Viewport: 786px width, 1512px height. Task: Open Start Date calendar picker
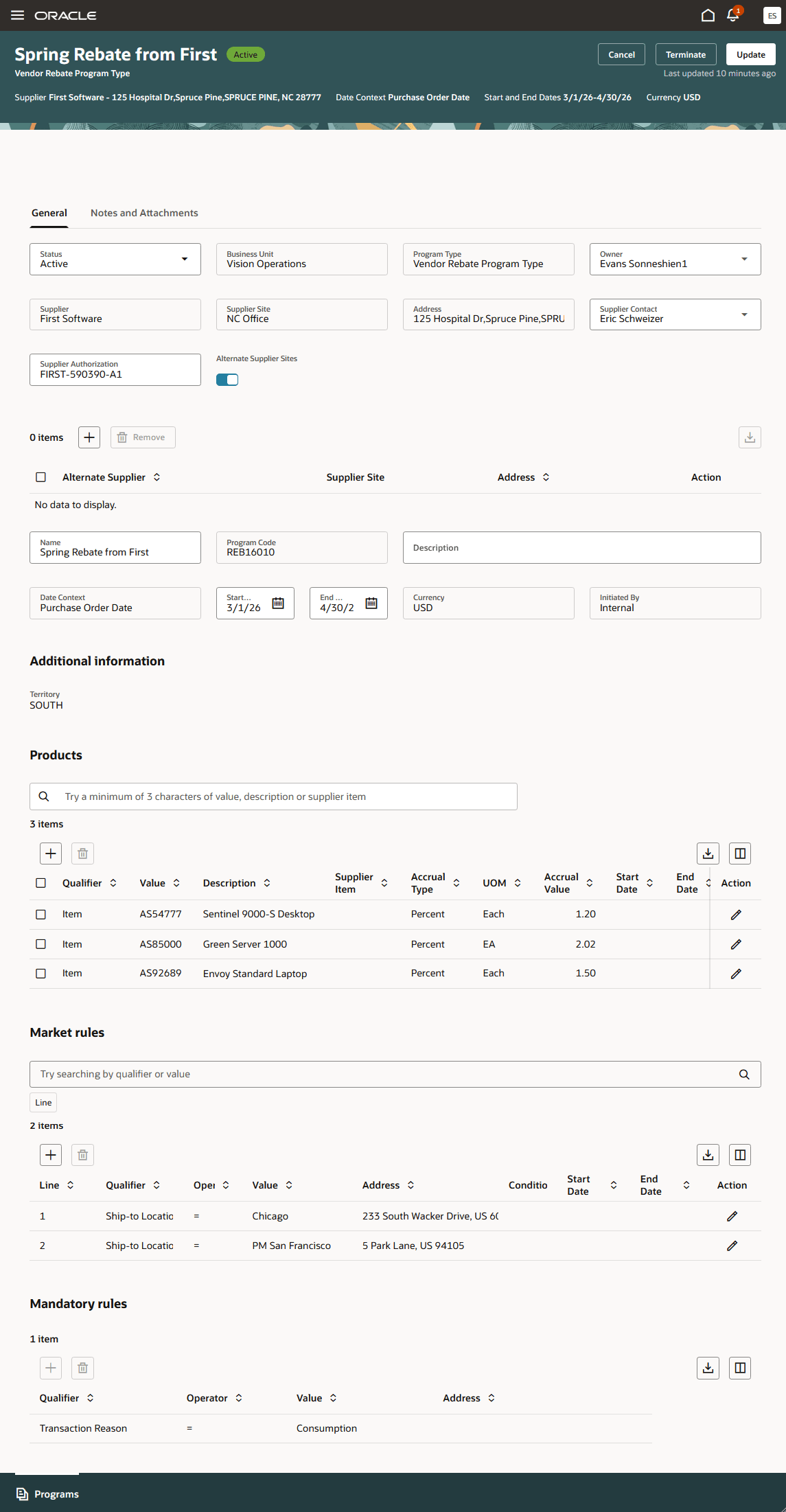pyautogui.click(x=278, y=603)
